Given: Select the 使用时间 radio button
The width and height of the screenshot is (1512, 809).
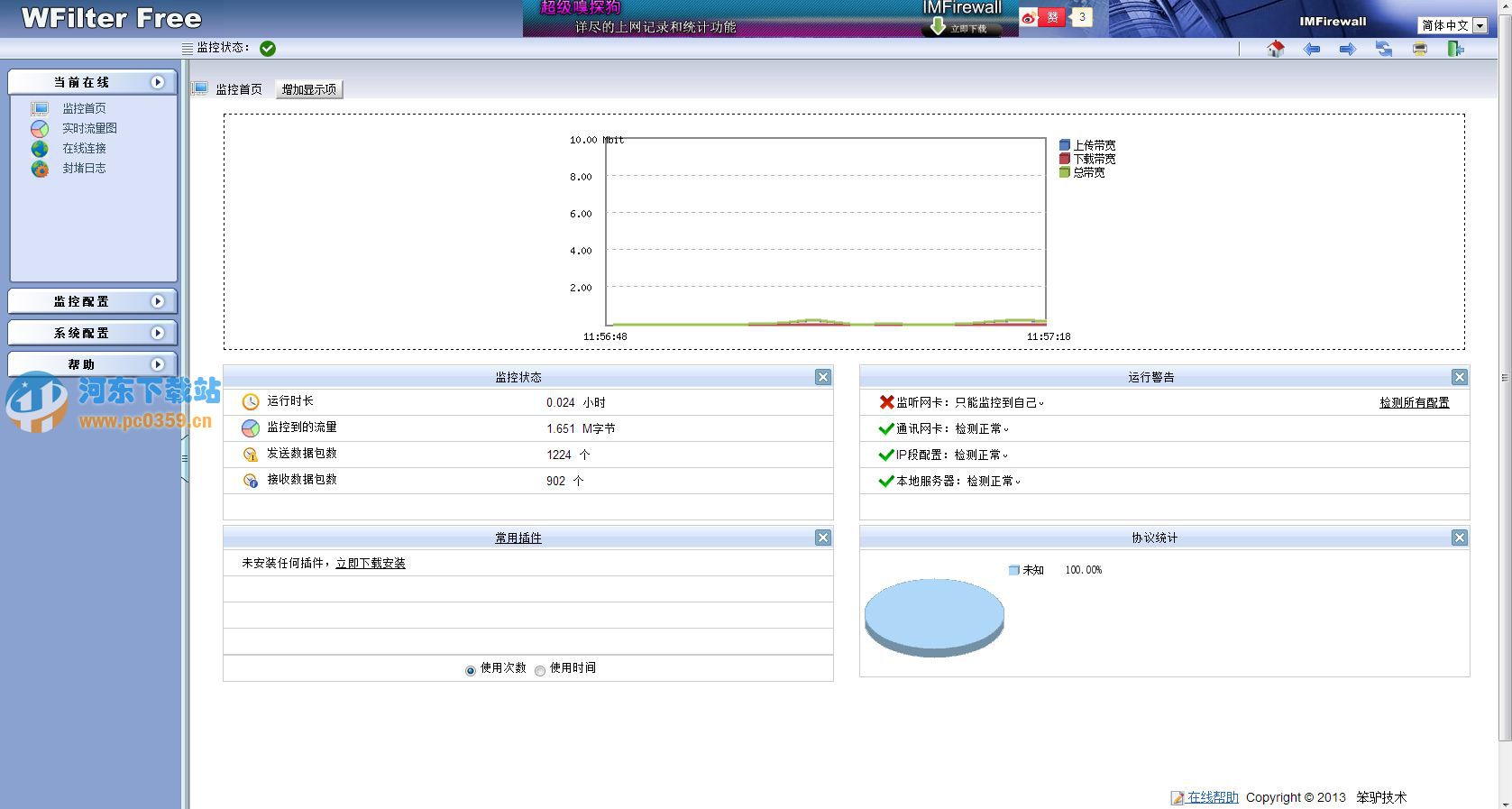Looking at the screenshot, I should pos(540,670).
